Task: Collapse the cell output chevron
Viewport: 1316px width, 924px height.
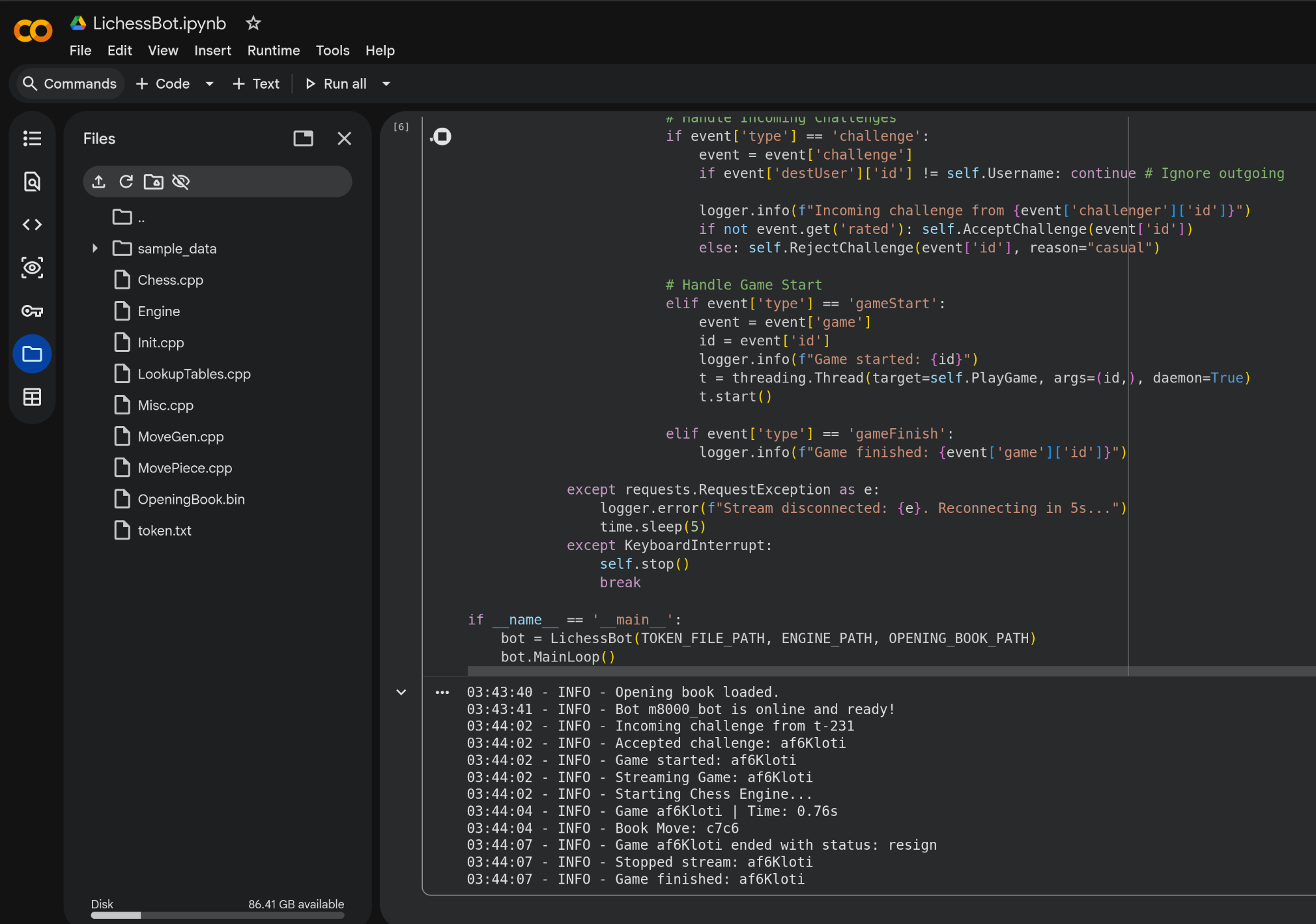Action: click(x=401, y=692)
